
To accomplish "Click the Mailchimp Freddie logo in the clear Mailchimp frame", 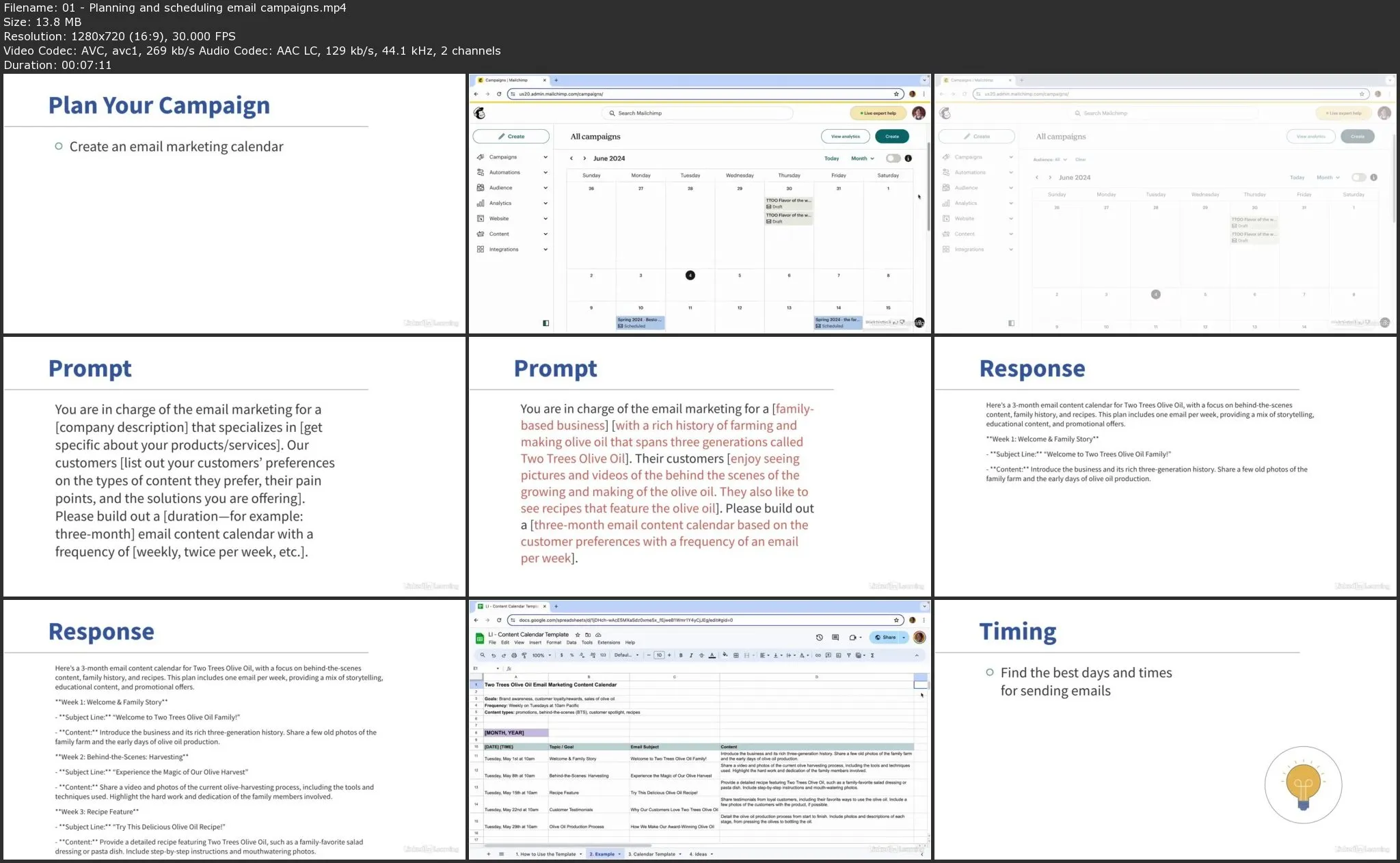I will pos(480,113).
